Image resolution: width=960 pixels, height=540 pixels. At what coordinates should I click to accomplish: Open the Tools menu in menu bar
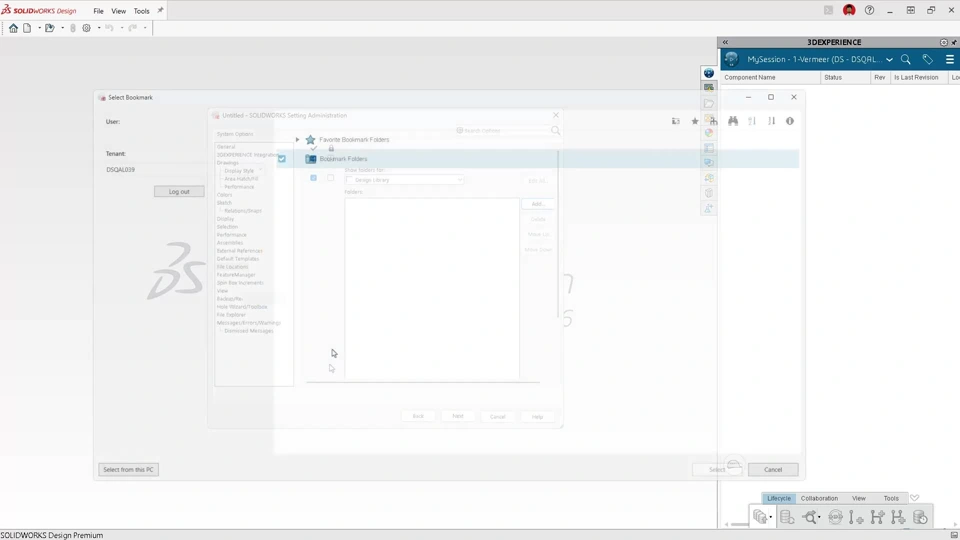(141, 11)
